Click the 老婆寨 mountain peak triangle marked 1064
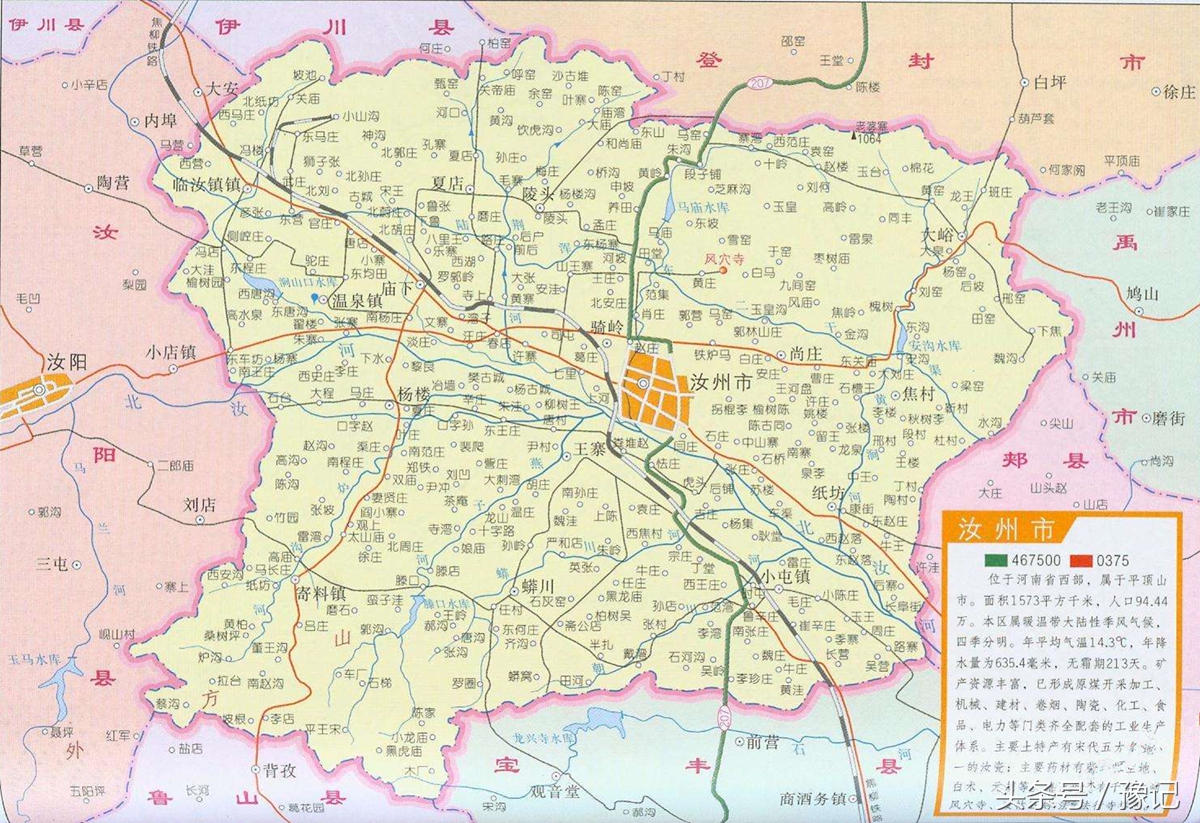Image resolution: width=1200 pixels, height=823 pixels. tap(854, 136)
